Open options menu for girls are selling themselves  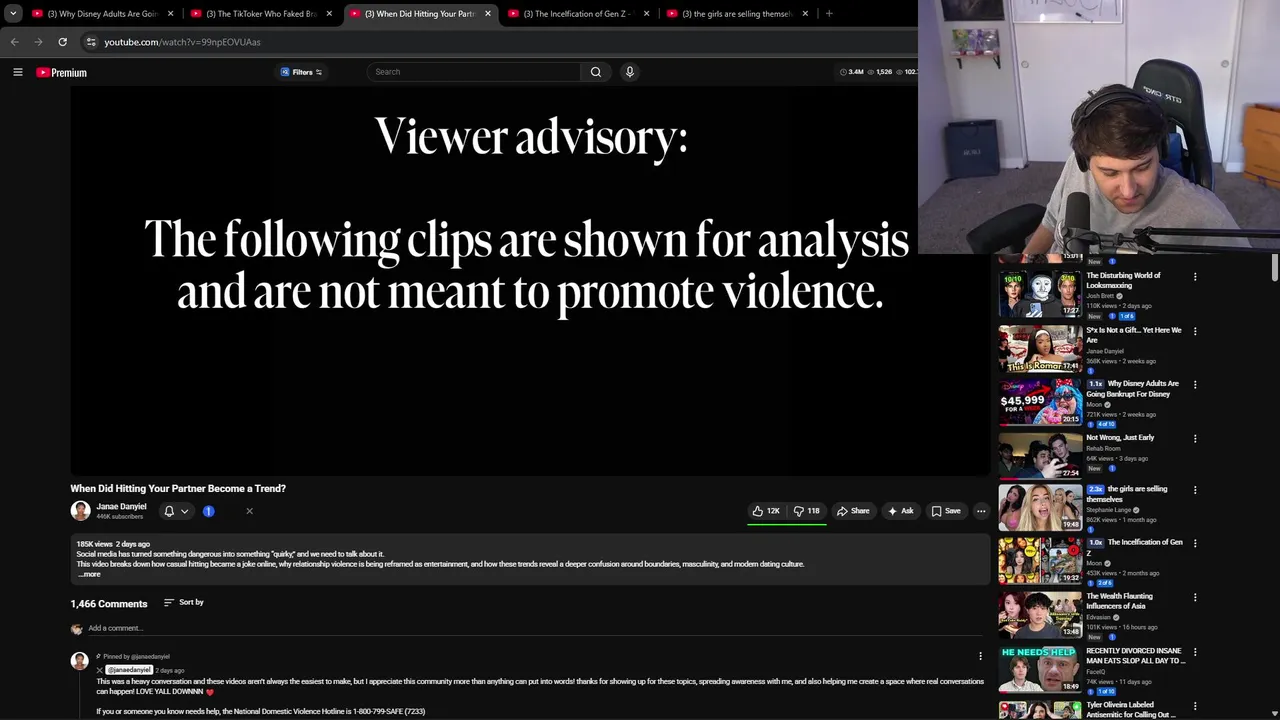tap(1195, 491)
